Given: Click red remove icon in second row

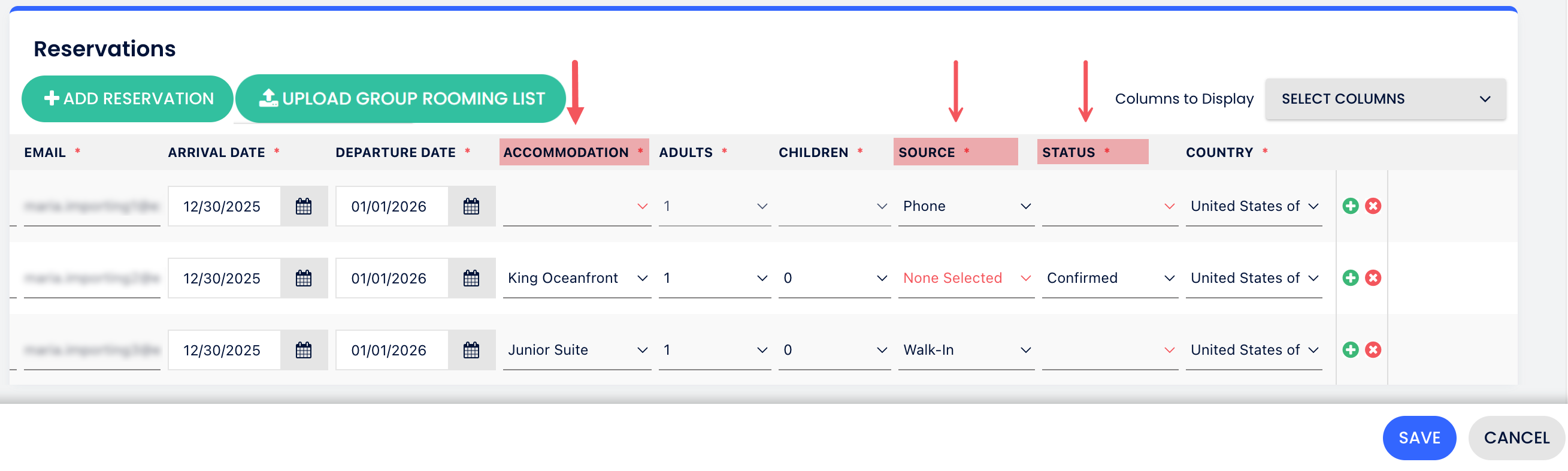Looking at the screenshot, I should [x=1373, y=278].
